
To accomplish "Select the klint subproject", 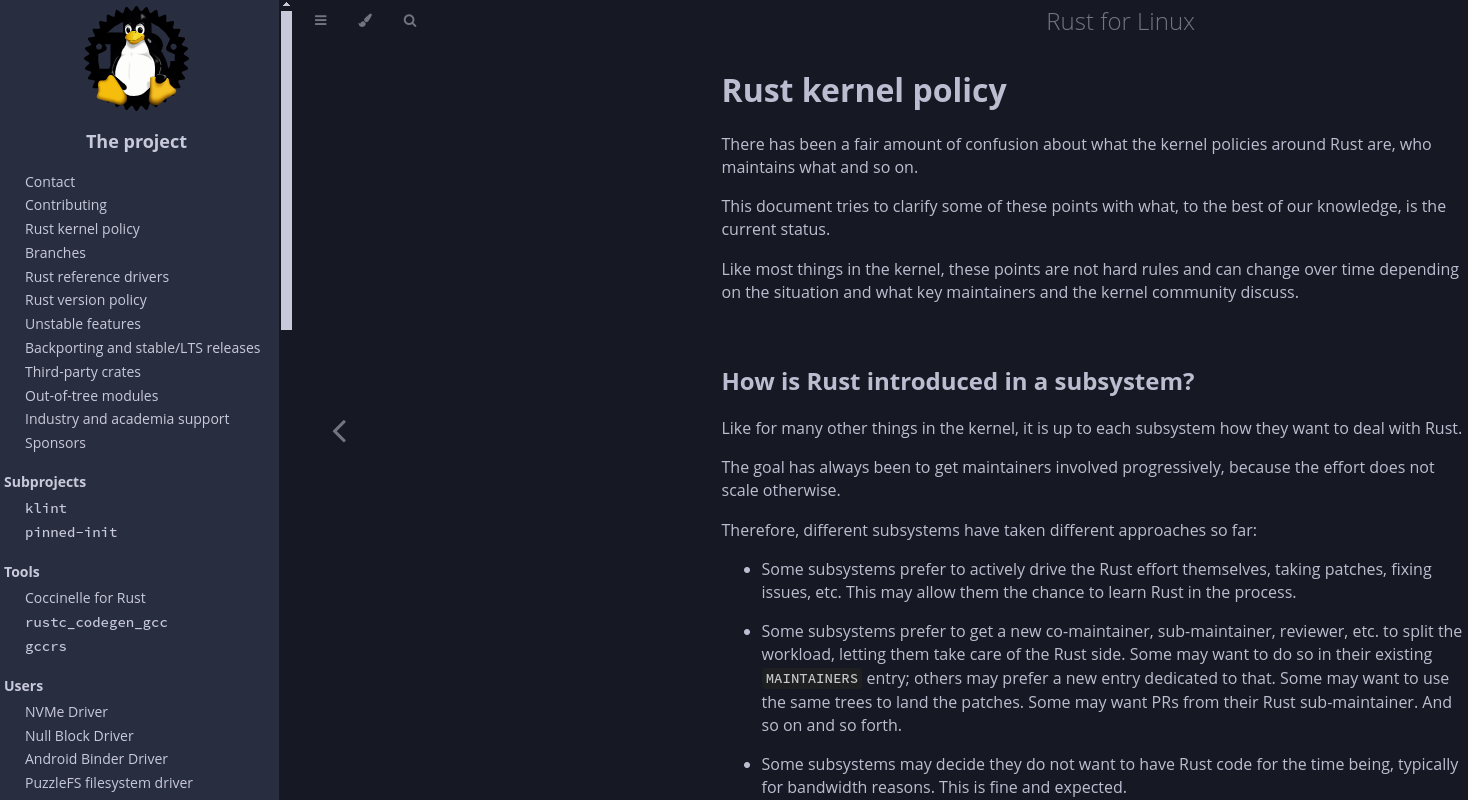I will 46,508.
